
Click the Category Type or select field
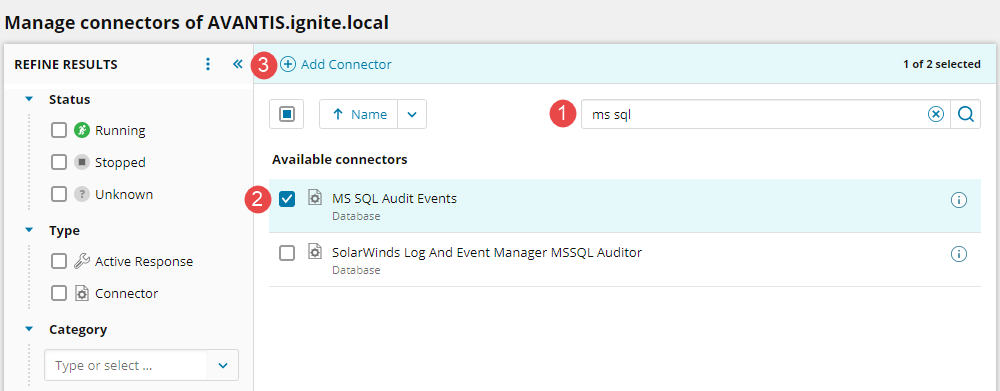click(126, 365)
